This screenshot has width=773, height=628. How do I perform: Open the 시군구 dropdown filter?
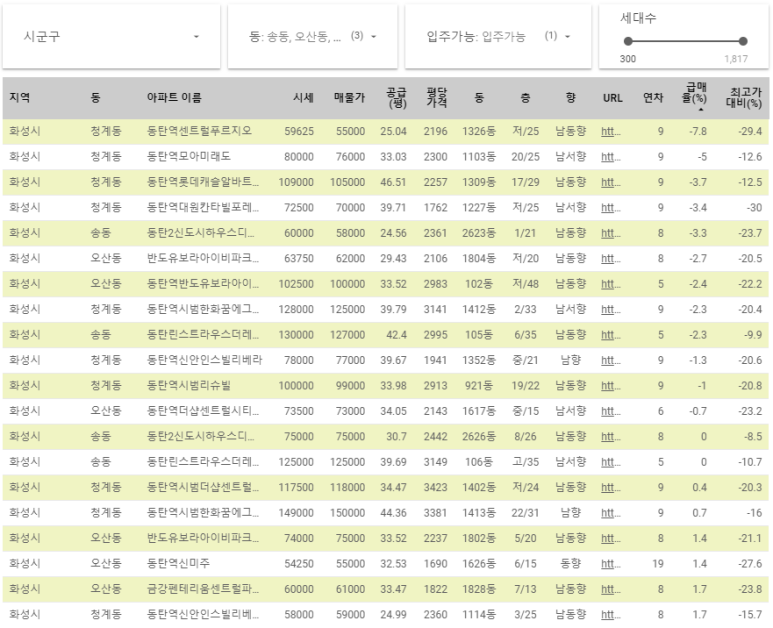[x=111, y=36]
